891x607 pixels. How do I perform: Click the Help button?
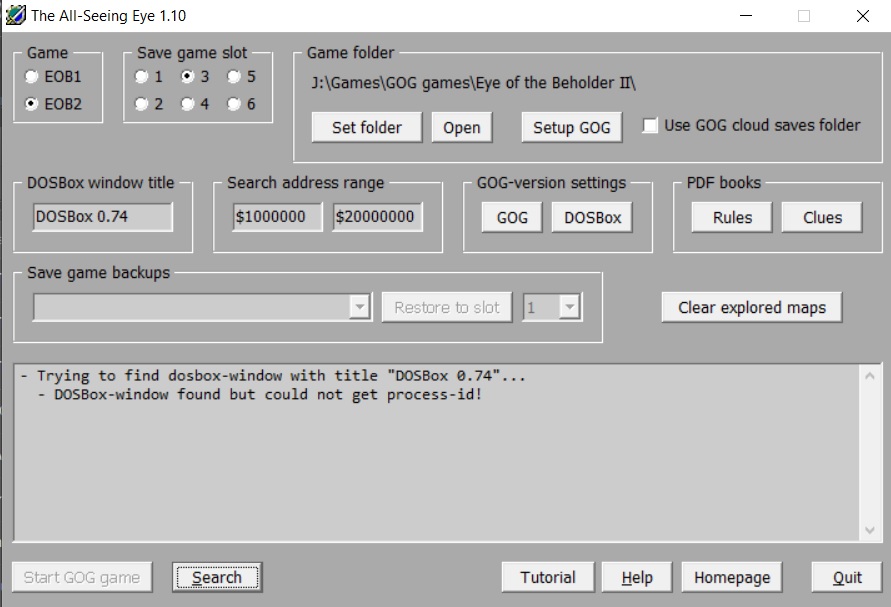637,577
